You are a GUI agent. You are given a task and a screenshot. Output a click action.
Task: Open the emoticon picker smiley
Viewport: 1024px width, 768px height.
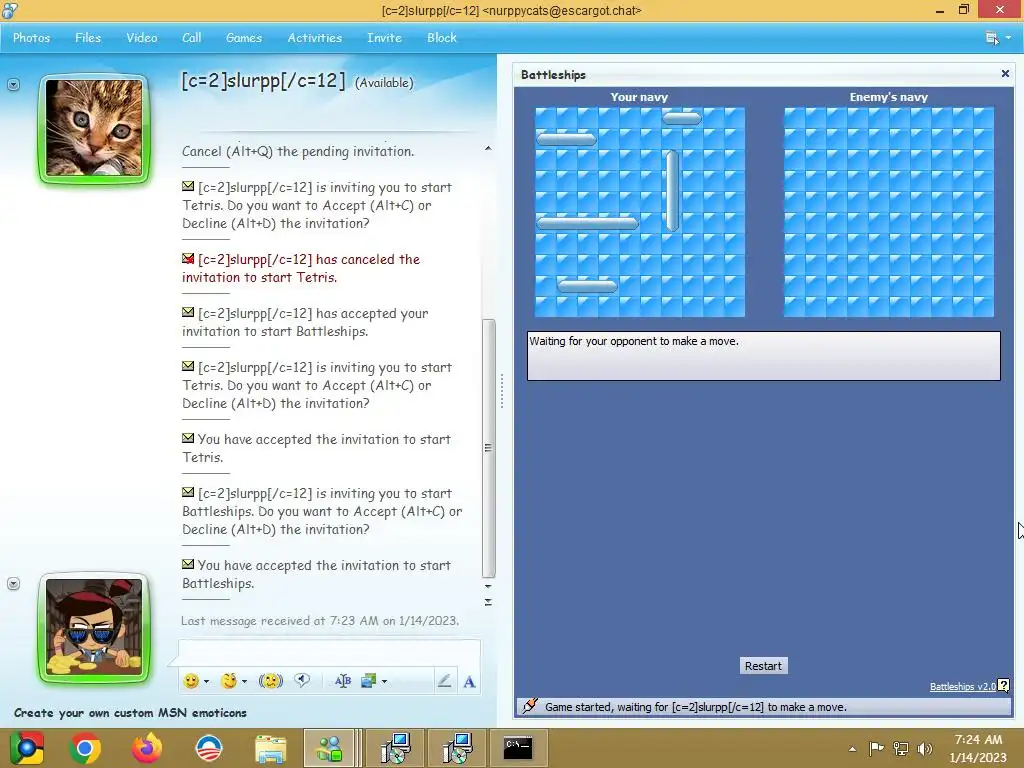click(191, 681)
